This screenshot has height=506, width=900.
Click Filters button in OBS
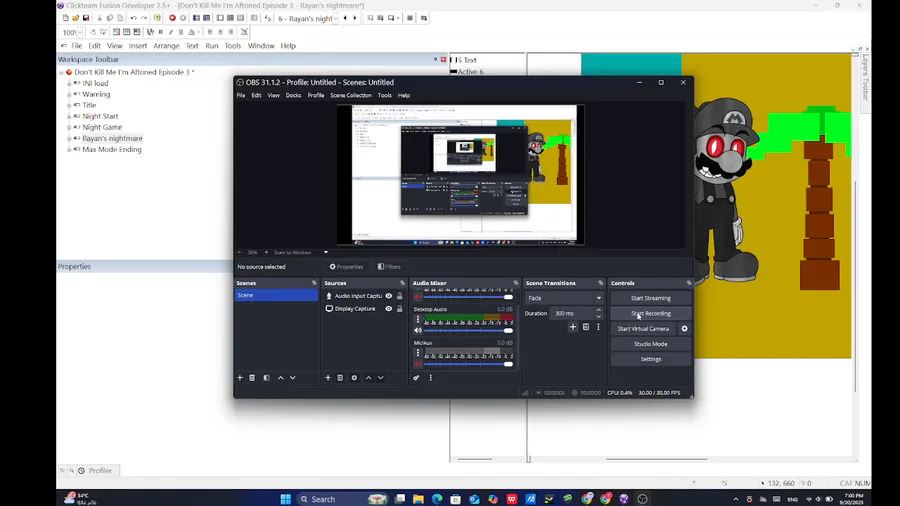[389, 267]
